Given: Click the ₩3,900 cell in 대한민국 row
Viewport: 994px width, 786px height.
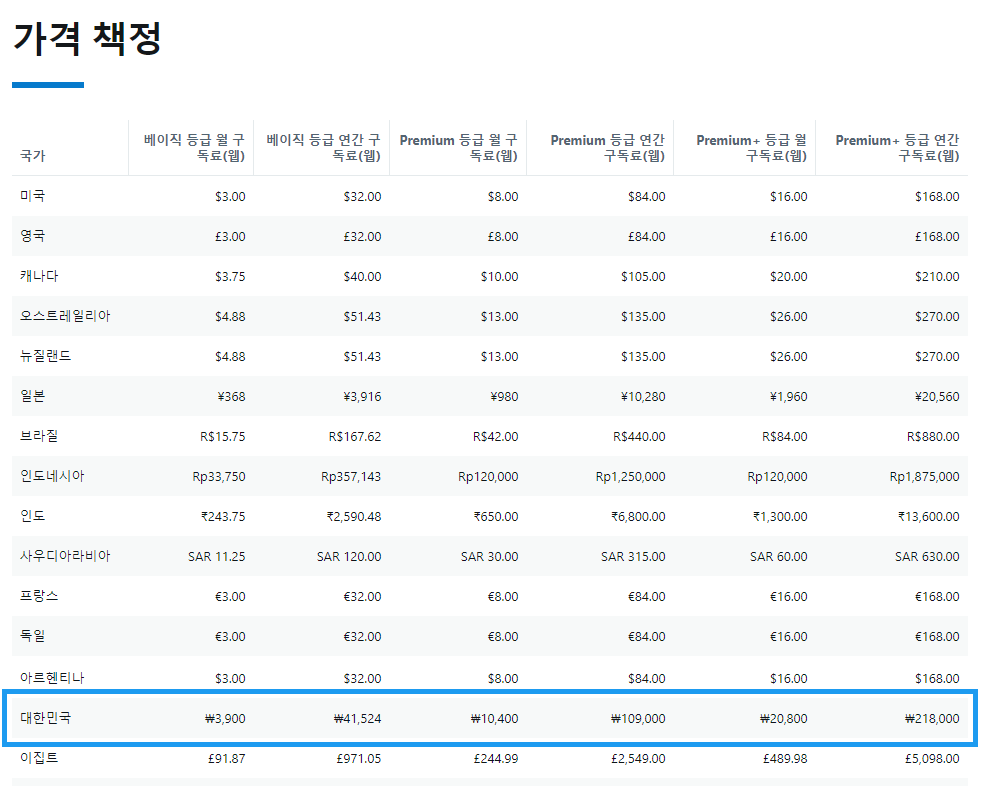Looking at the screenshot, I should pyautogui.click(x=225, y=719).
